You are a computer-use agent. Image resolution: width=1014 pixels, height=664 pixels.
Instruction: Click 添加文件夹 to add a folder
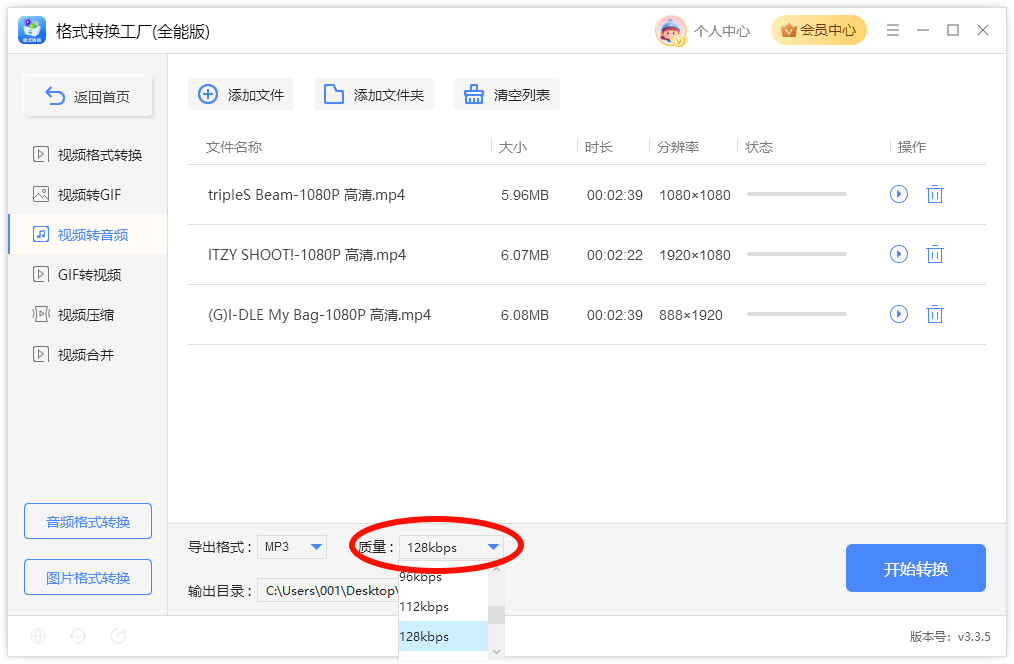pyautogui.click(x=374, y=94)
